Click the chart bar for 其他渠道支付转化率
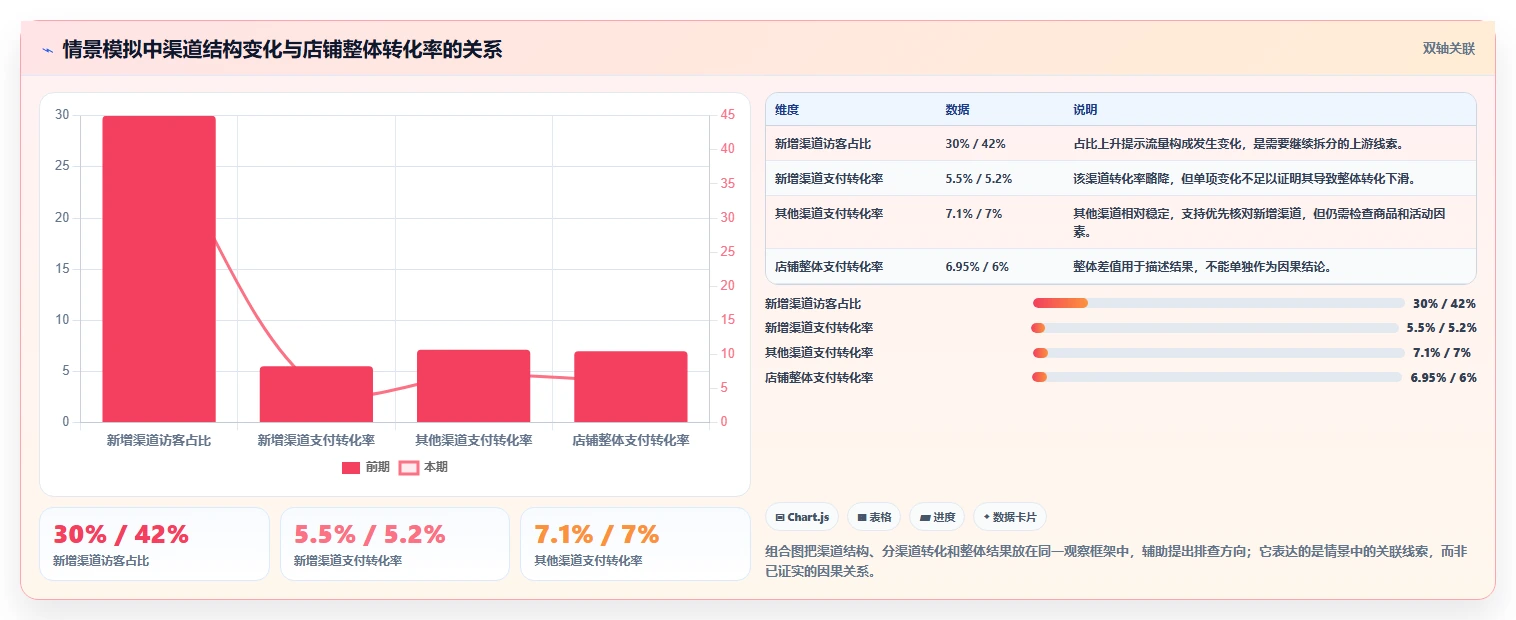The image size is (1516, 620). pyautogui.click(x=473, y=386)
